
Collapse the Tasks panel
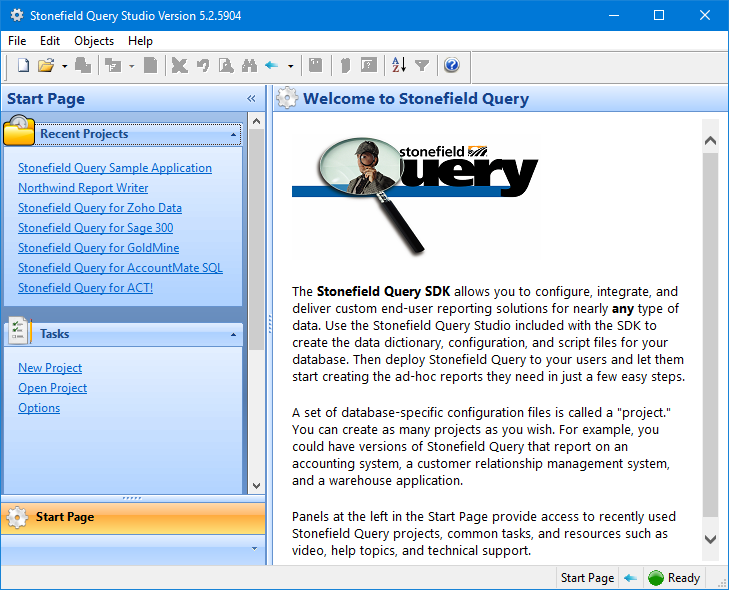pyautogui.click(x=234, y=334)
